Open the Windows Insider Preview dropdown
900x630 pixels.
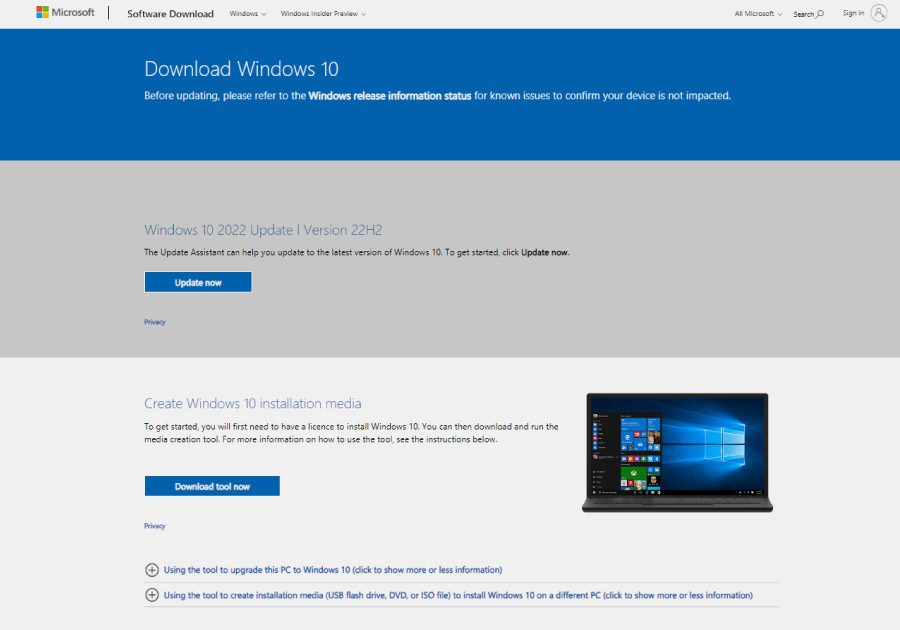pyautogui.click(x=320, y=14)
